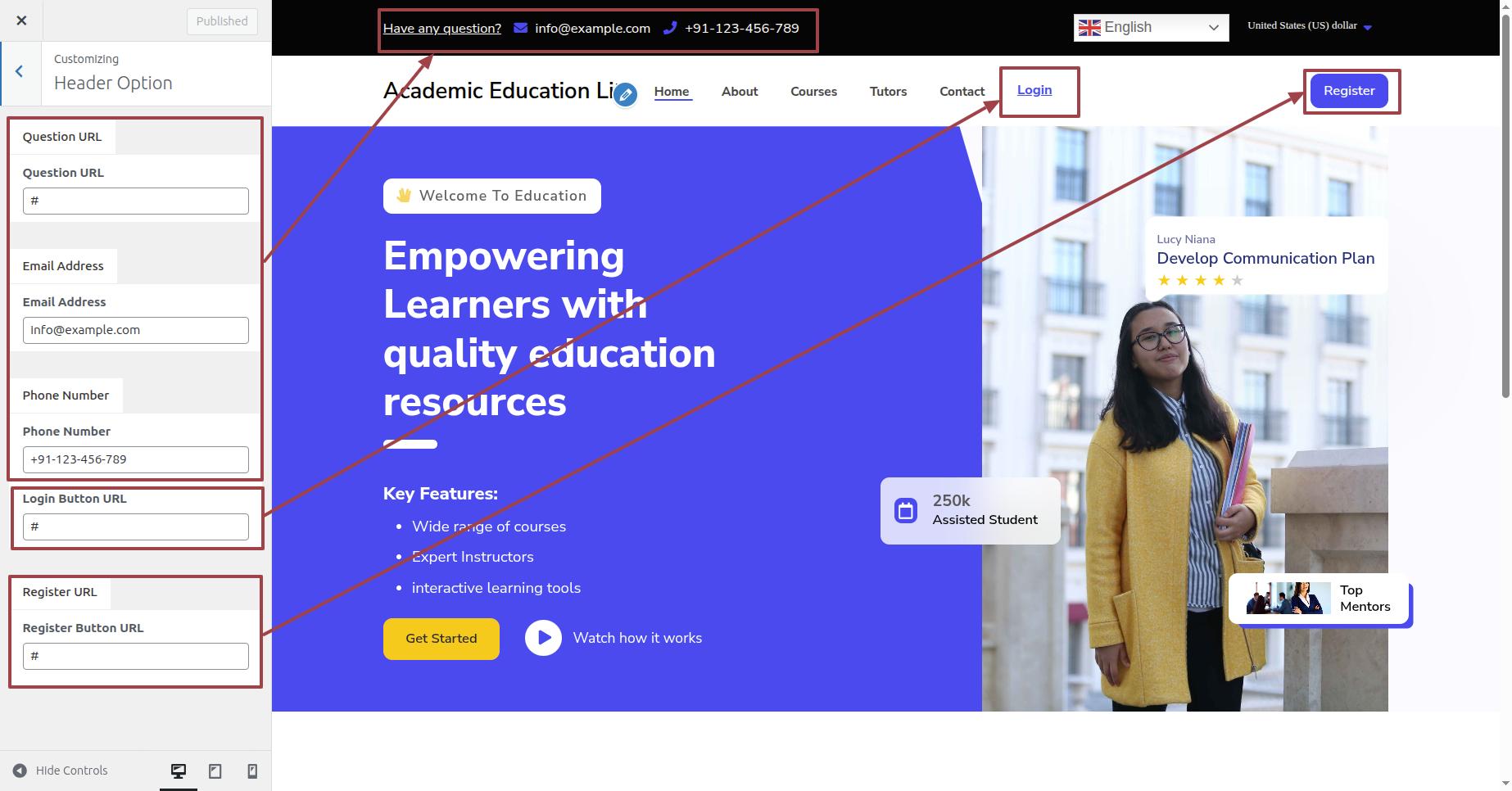This screenshot has height=791, width=1512.
Task: Open the Courses menu item
Action: pos(813,92)
